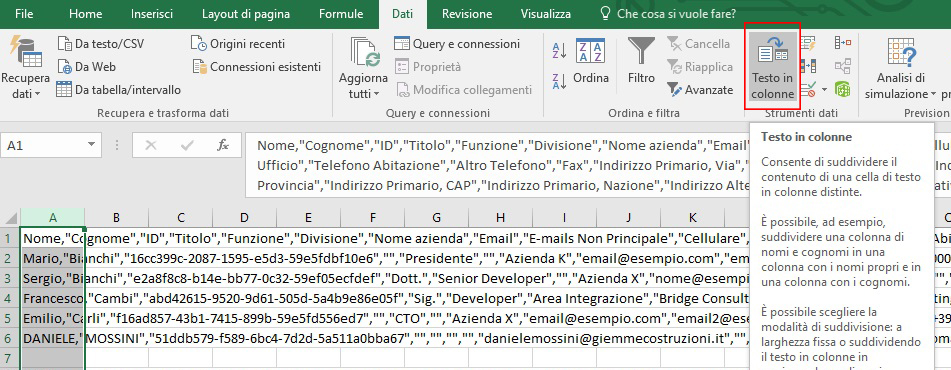
Task: Click cell A2 starting with Mario
Action: pyautogui.click(x=53, y=258)
